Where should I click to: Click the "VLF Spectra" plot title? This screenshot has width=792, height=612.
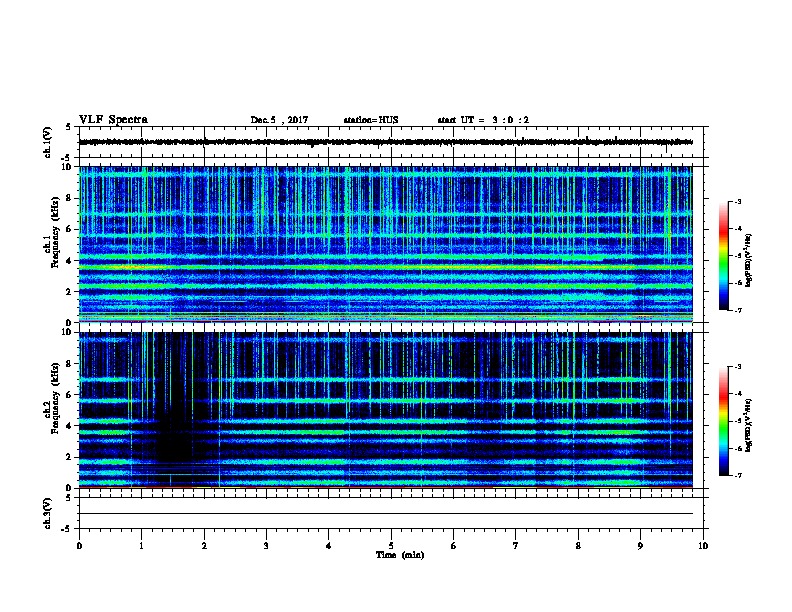click(x=113, y=120)
